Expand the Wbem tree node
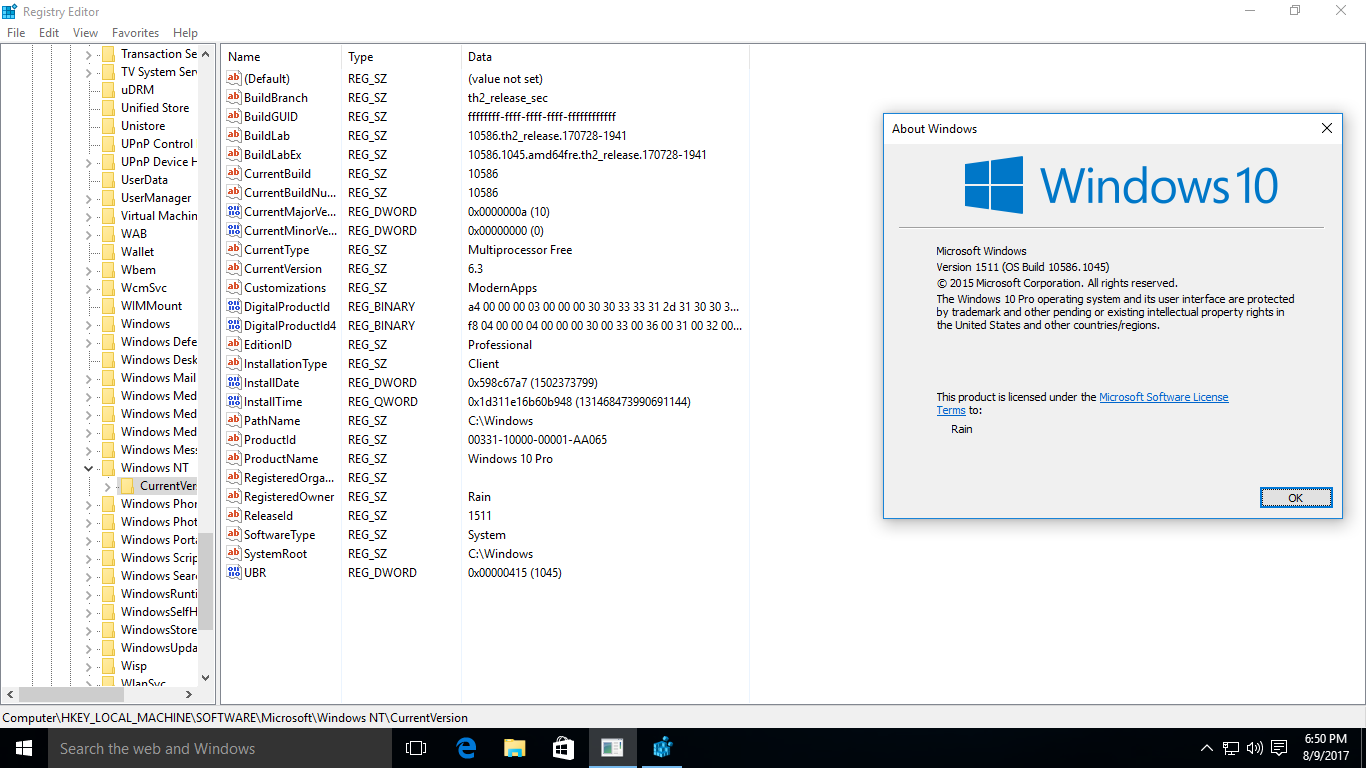This screenshot has width=1366, height=768. tap(88, 270)
